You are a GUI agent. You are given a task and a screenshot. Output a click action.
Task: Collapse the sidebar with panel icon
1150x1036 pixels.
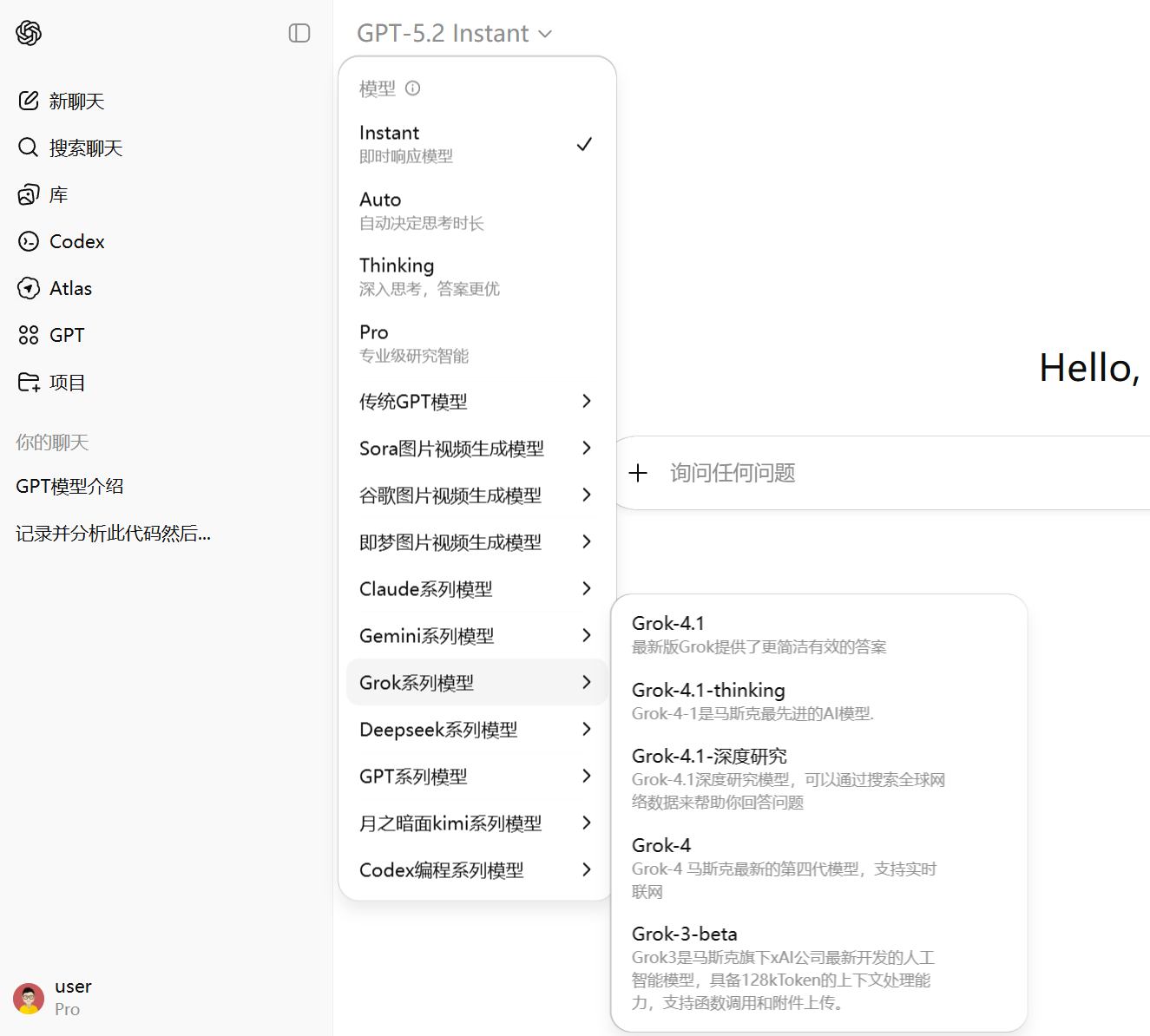pos(299,33)
